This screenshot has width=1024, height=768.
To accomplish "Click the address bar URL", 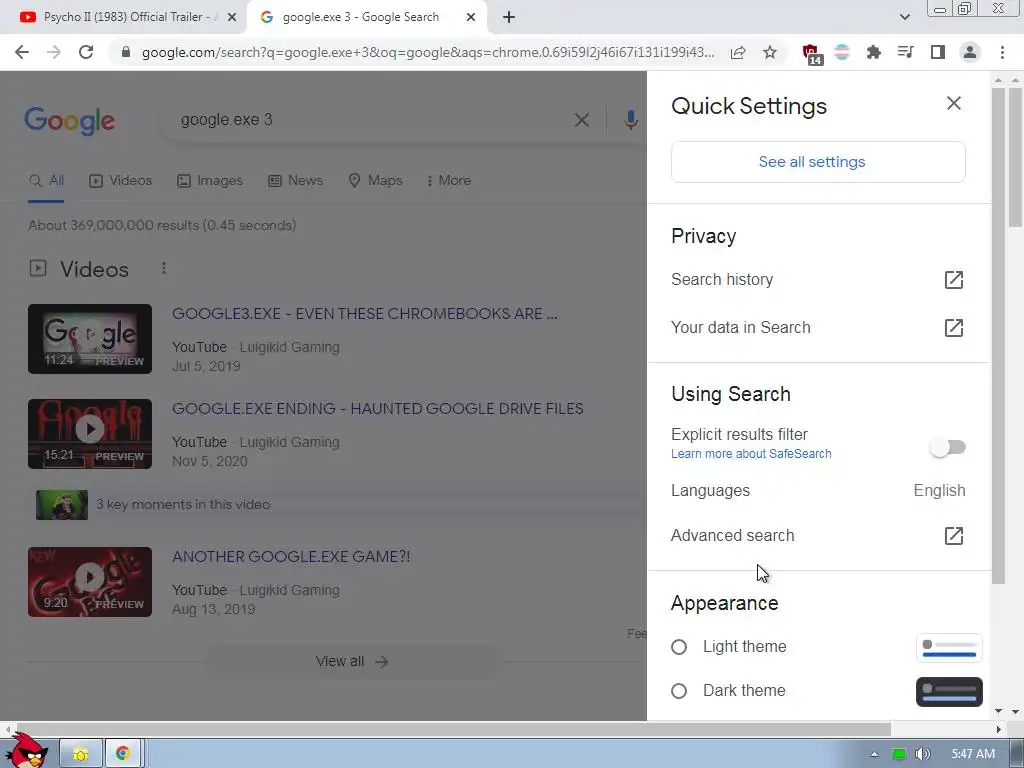I will click(x=428, y=52).
